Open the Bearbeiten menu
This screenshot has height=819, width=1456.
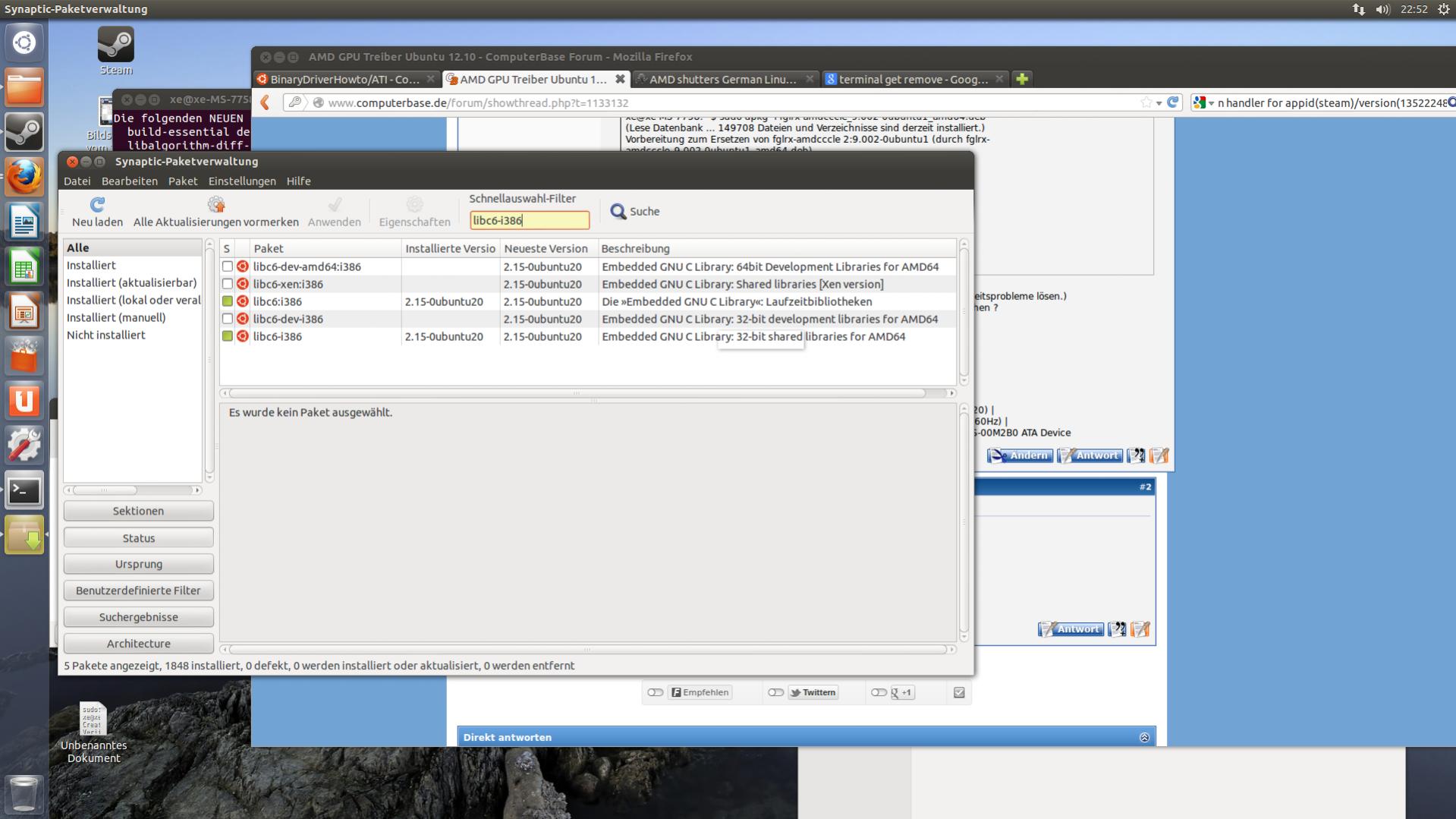point(130,181)
